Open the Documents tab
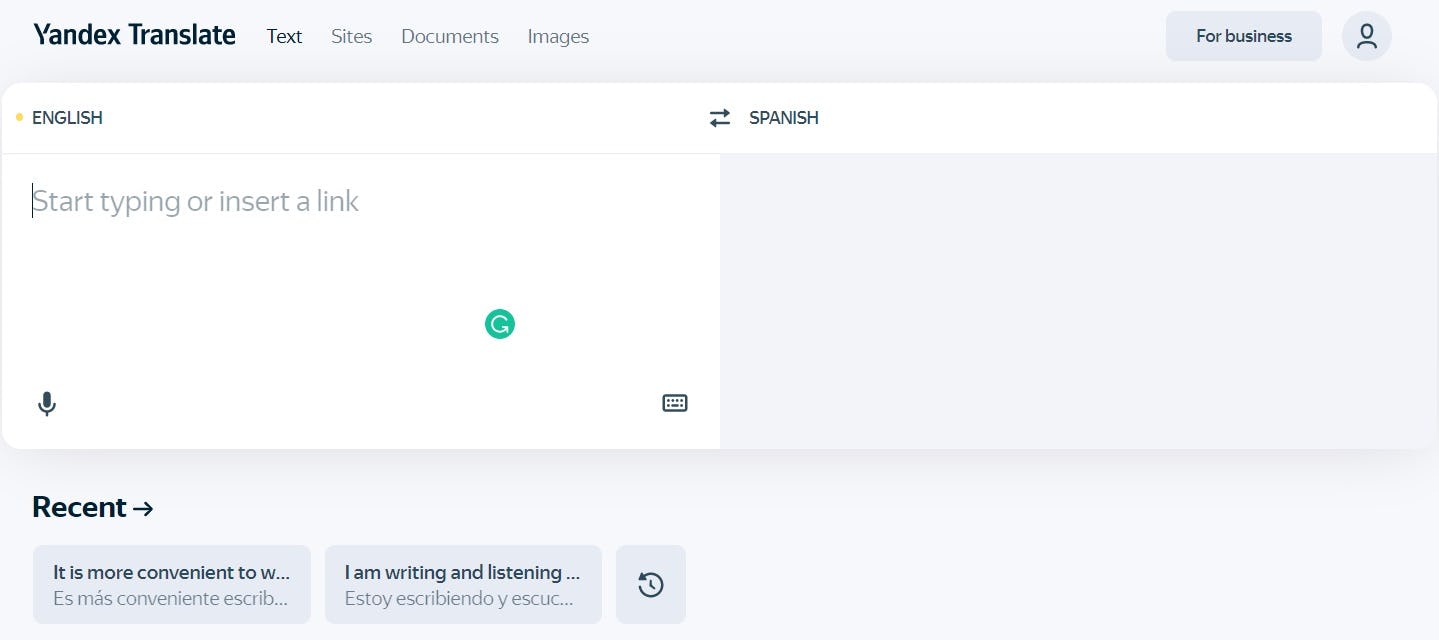The height and width of the screenshot is (640, 1439). pyautogui.click(x=449, y=37)
